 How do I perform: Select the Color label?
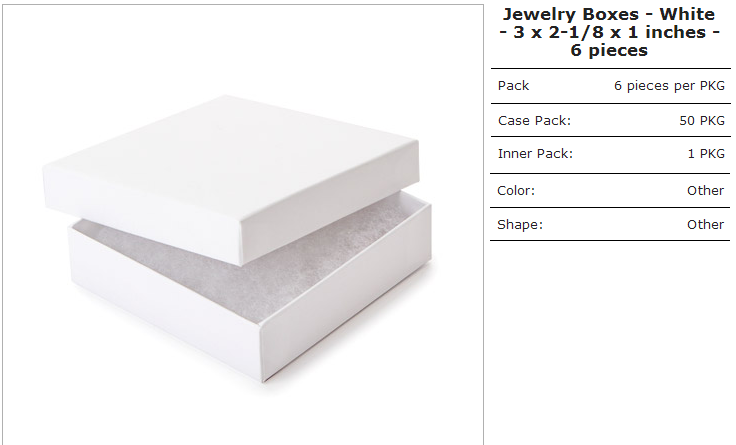pos(516,191)
